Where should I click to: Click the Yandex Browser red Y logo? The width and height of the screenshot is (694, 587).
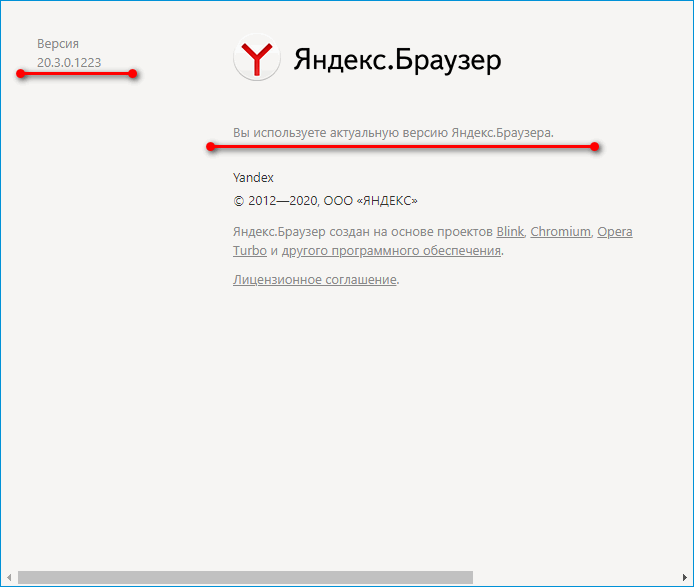tap(257, 57)
